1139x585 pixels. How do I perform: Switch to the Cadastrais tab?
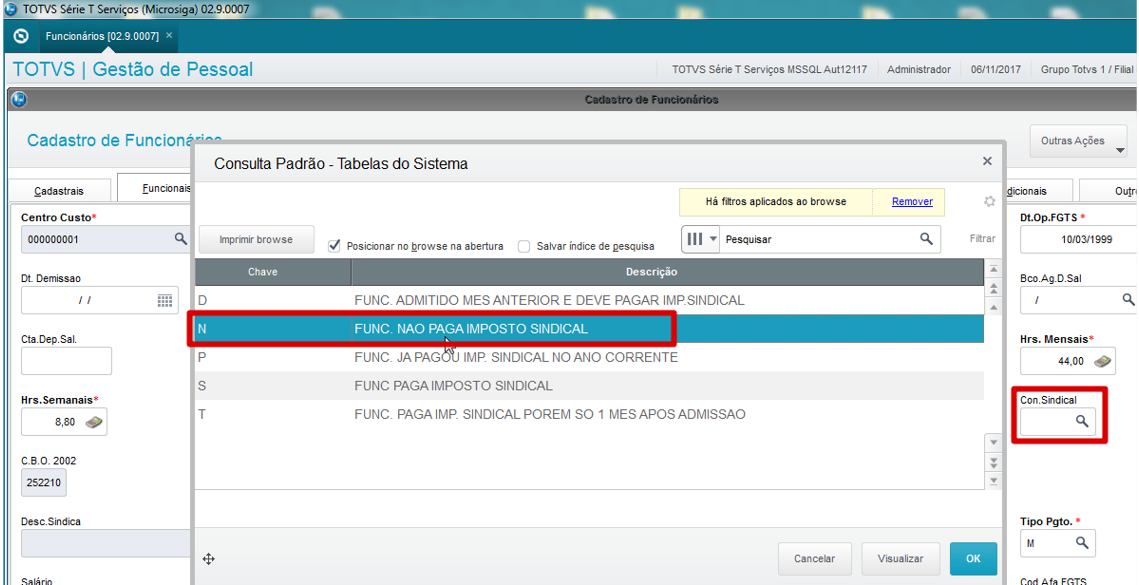60,190
